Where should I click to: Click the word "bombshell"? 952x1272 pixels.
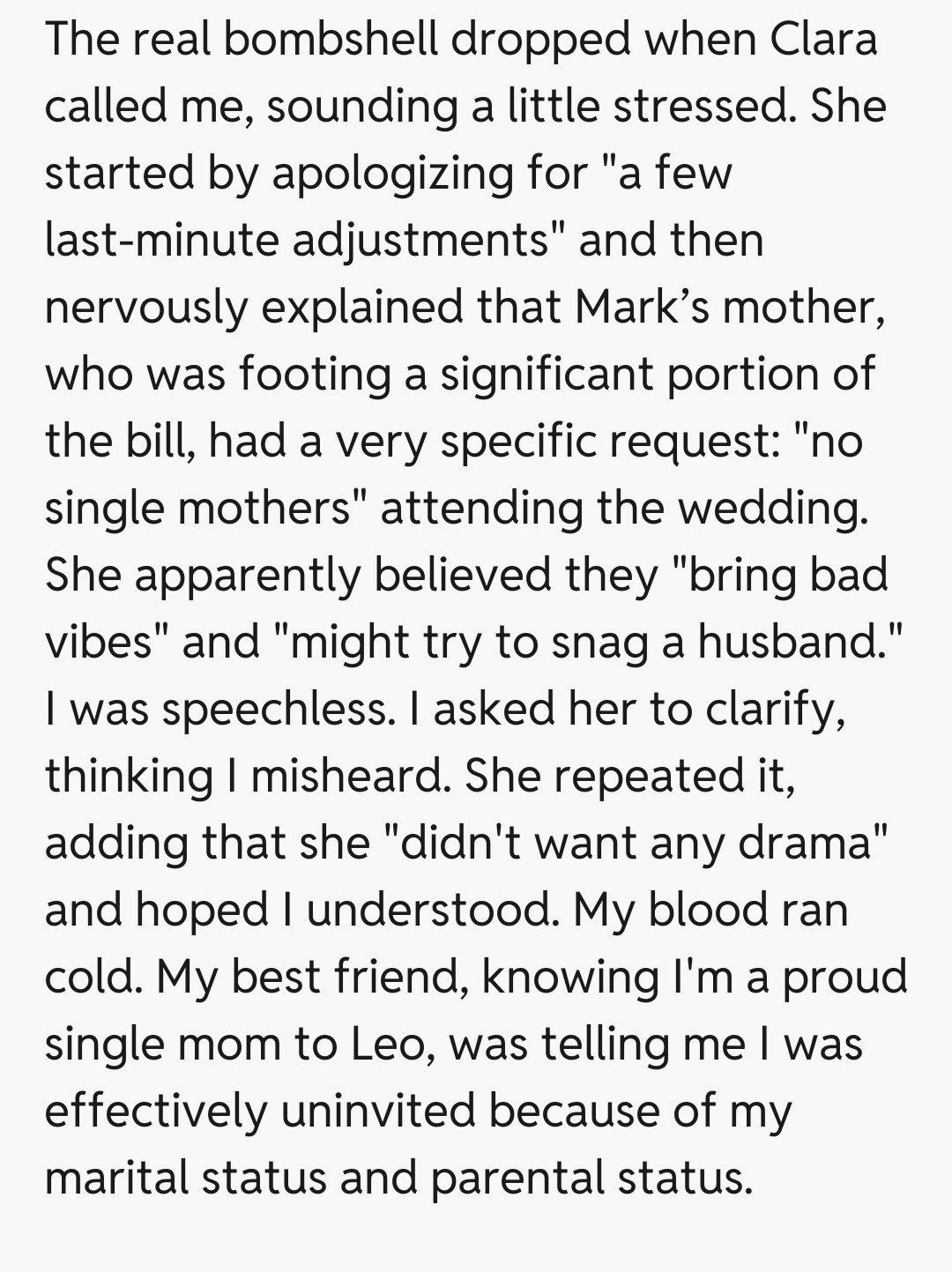pos(331,39)
